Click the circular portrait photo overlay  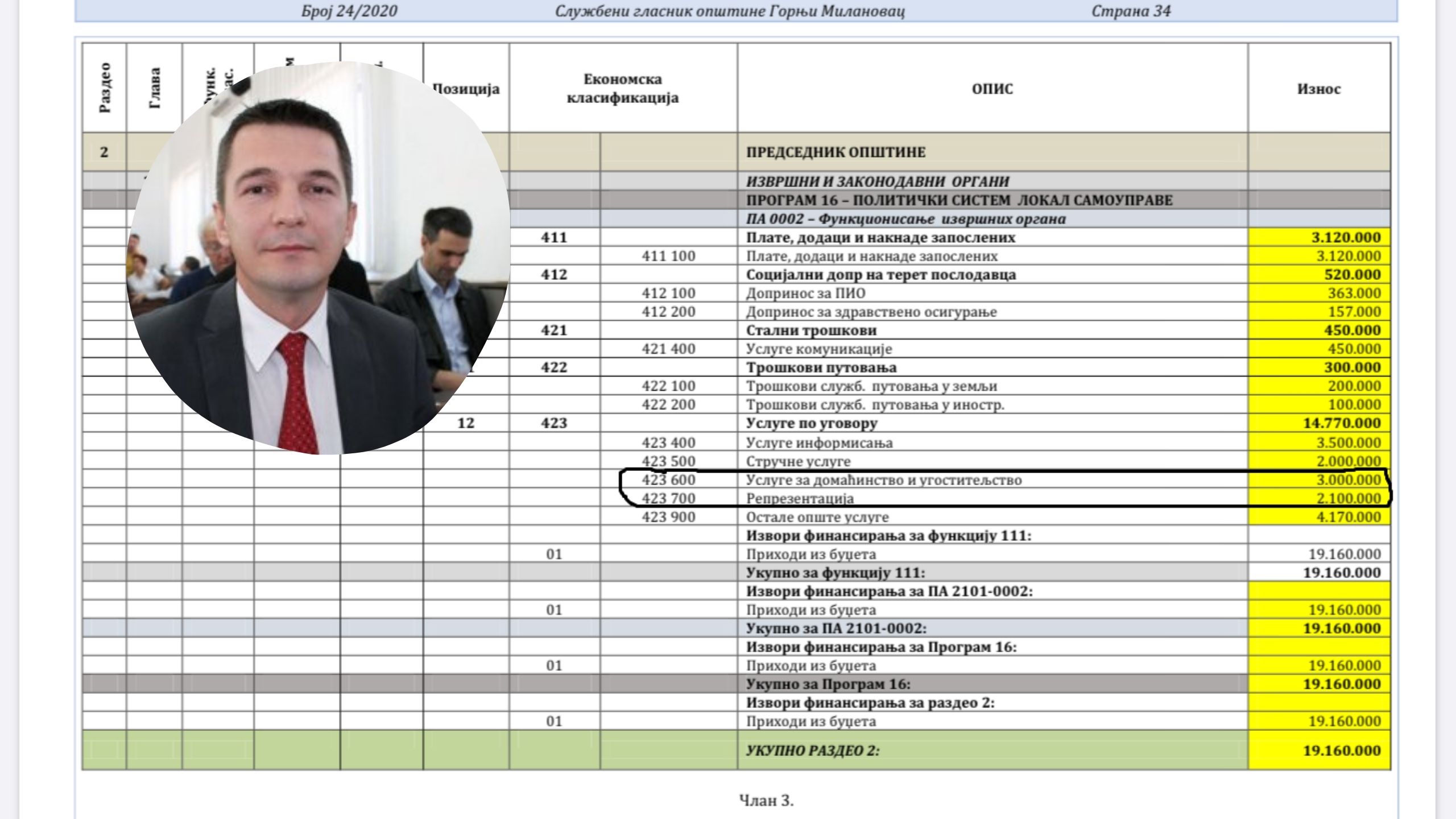pyautogui.click(x=317, y=257)
